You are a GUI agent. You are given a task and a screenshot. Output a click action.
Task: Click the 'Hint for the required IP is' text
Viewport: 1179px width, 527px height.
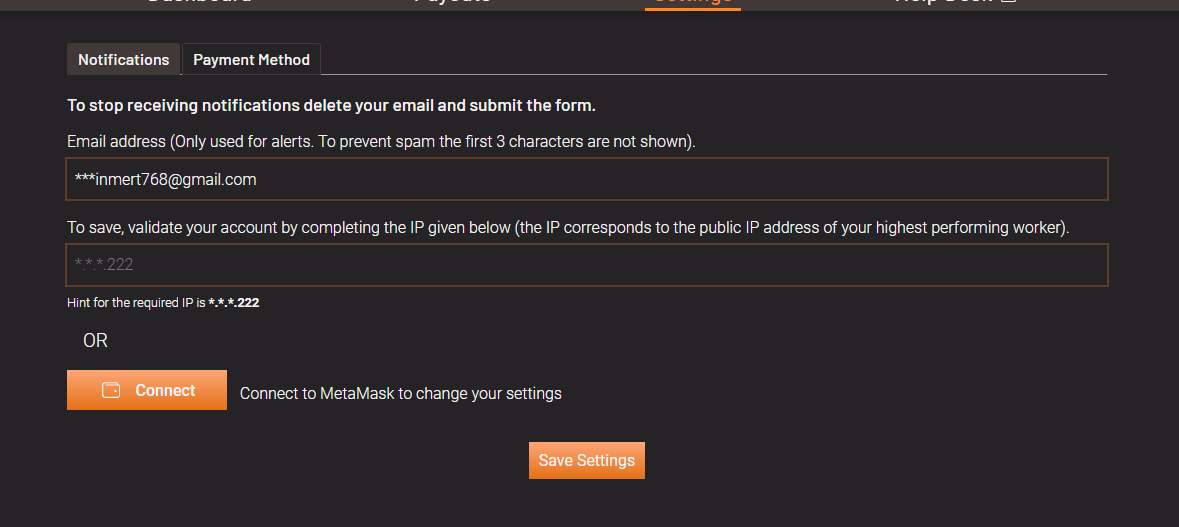pos(136,302)
